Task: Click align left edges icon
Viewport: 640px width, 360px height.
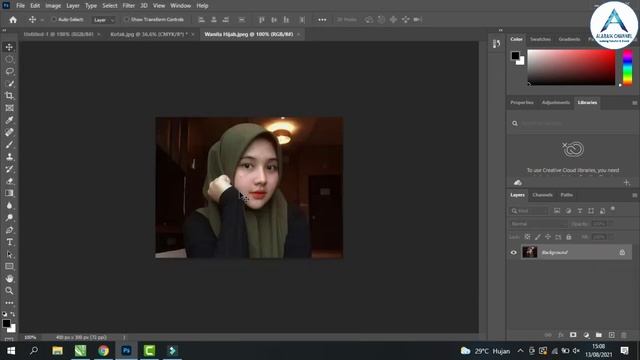Action: tap(201, 20)
